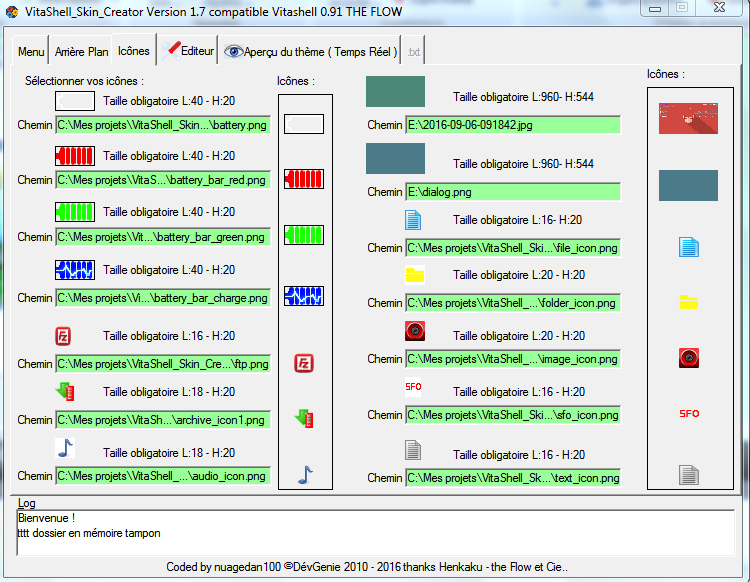
Task: Click the audio_icon.png path field
Action: pos(163,476)
